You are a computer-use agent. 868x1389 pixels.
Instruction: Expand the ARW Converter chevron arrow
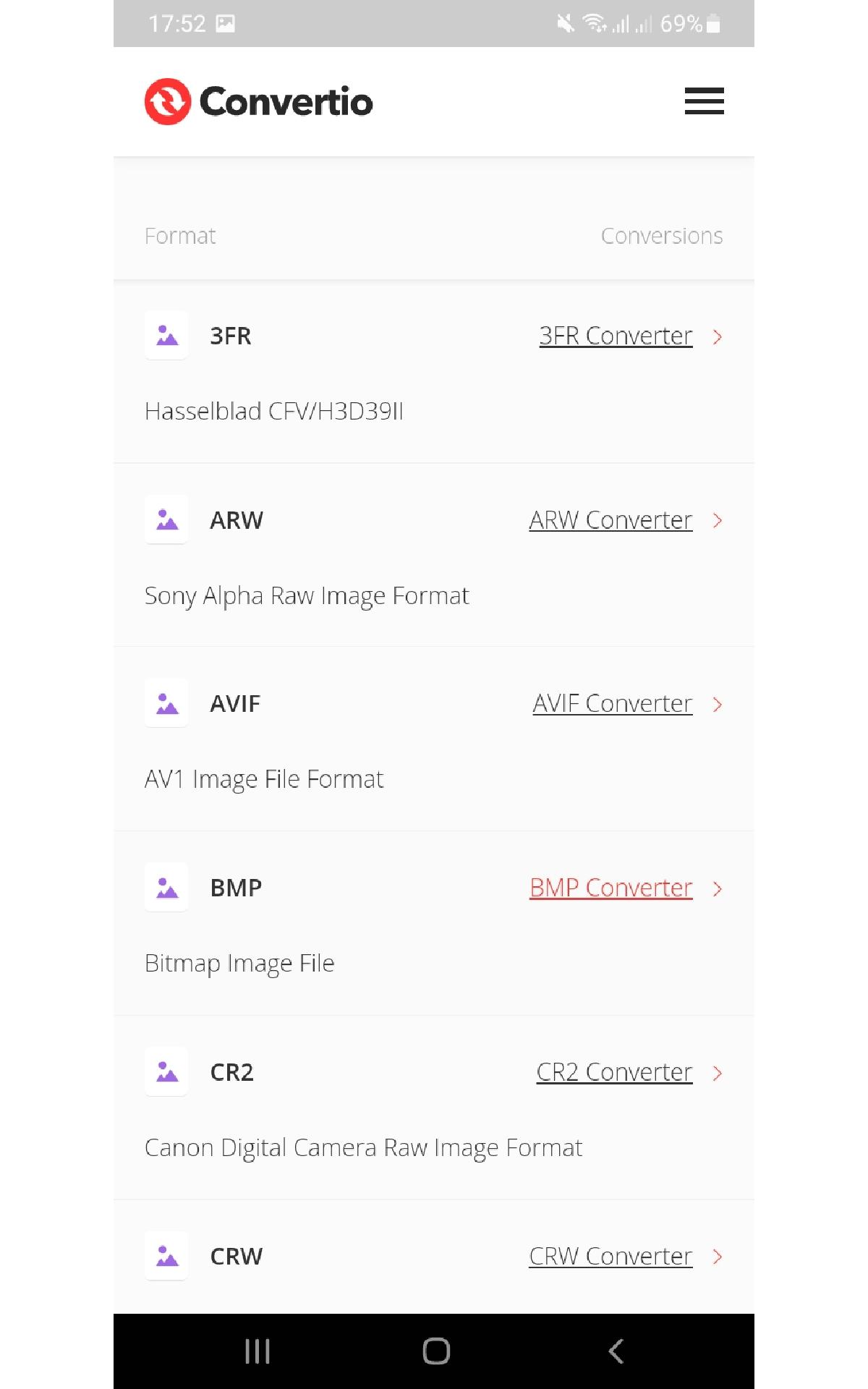(x=718, y=520)
